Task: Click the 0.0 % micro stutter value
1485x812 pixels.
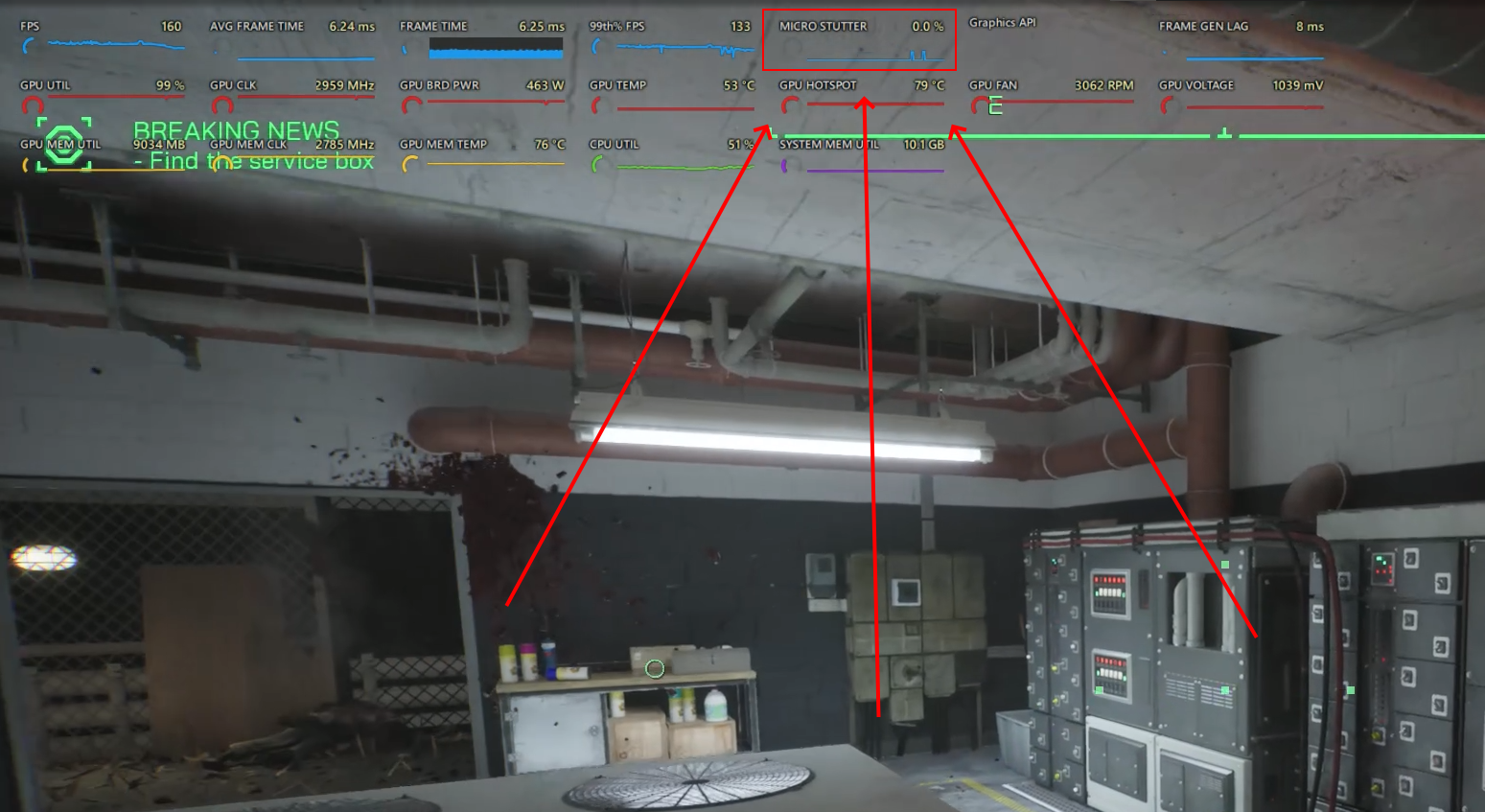Action: coord(927,27)
